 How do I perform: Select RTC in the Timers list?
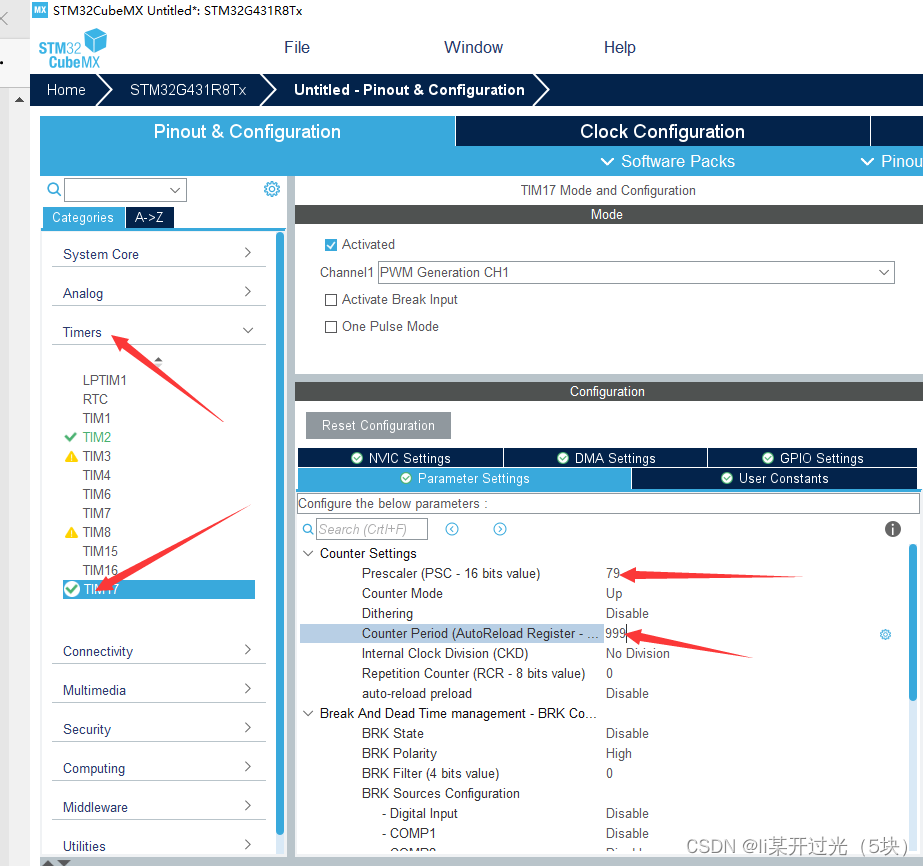[x=95, y=399]
